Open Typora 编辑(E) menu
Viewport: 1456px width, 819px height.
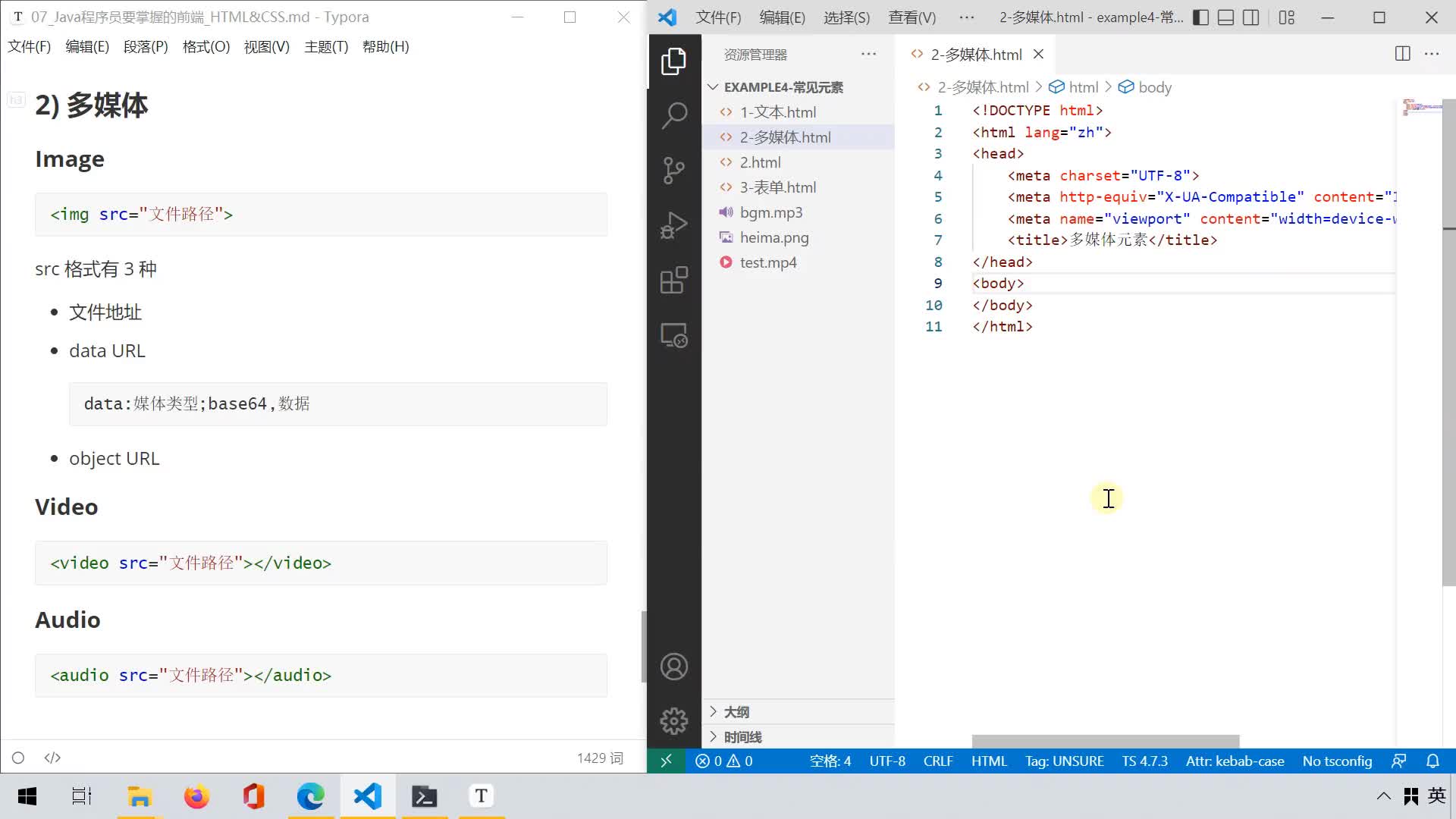87,47
